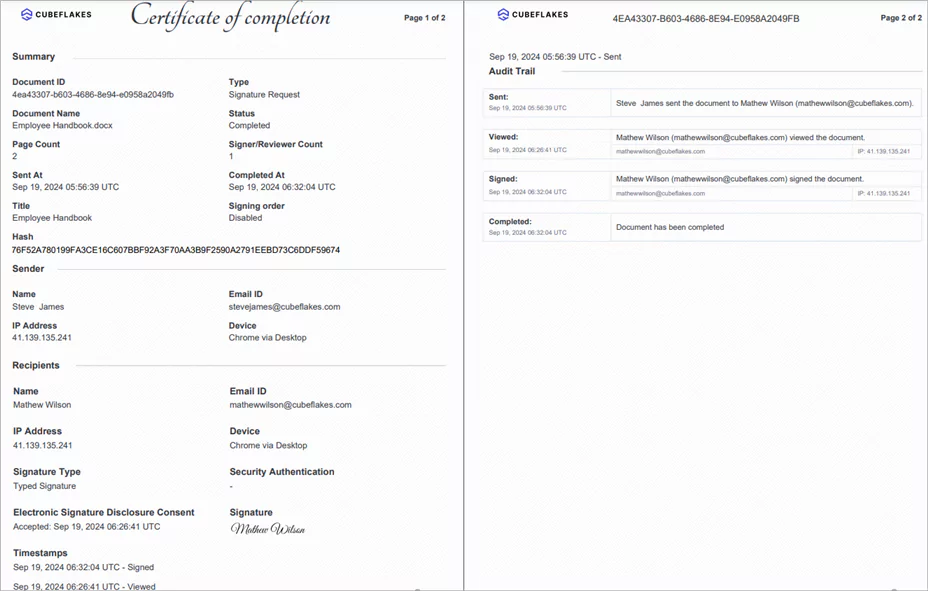Click the document hash string
928x591 pixels.
[176, 250]
